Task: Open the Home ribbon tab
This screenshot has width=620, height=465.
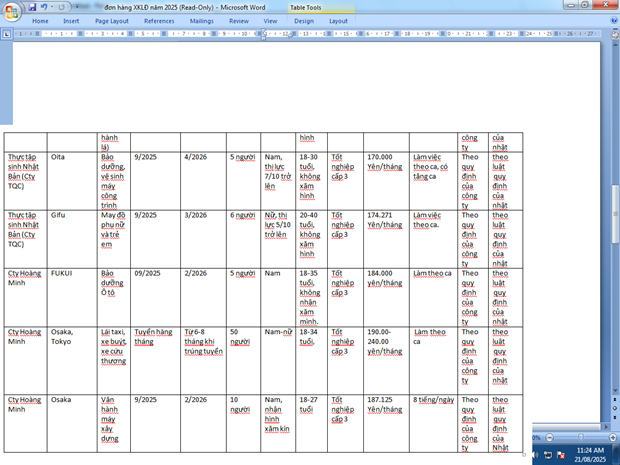Action: click(40, 21)
